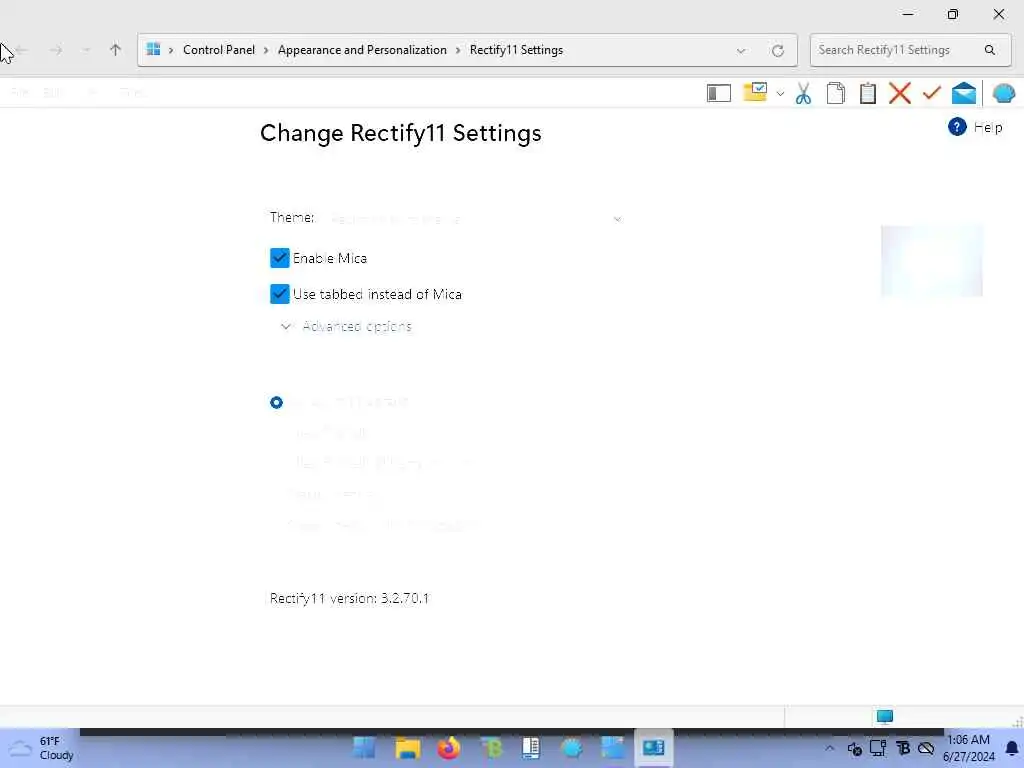This screenshot has width=1024, height=768.
Task: Select the highlighted blue radio button
Action: pyautogui.click(x=276, y=402)
